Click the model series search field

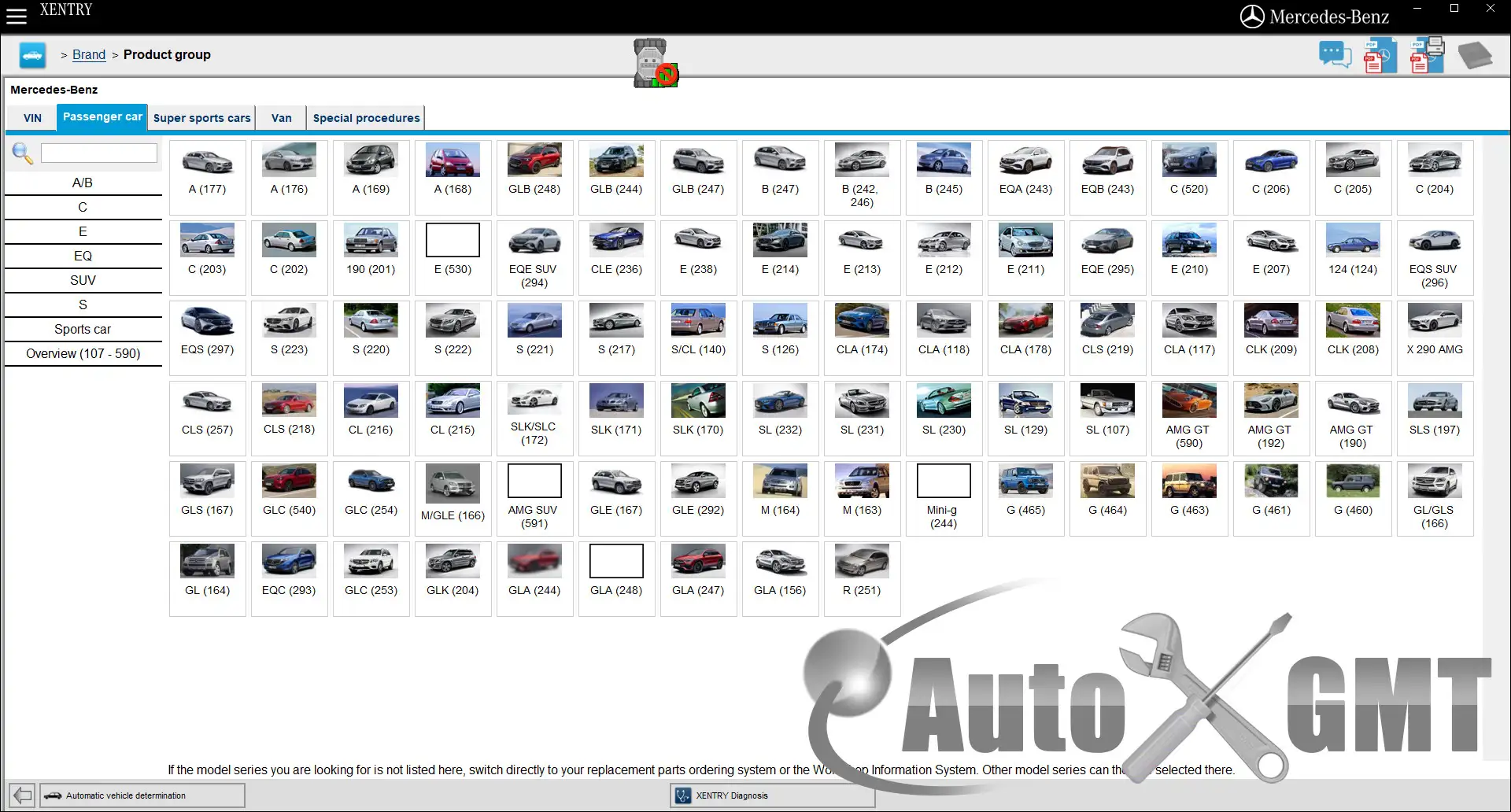[x=99, y=153]
